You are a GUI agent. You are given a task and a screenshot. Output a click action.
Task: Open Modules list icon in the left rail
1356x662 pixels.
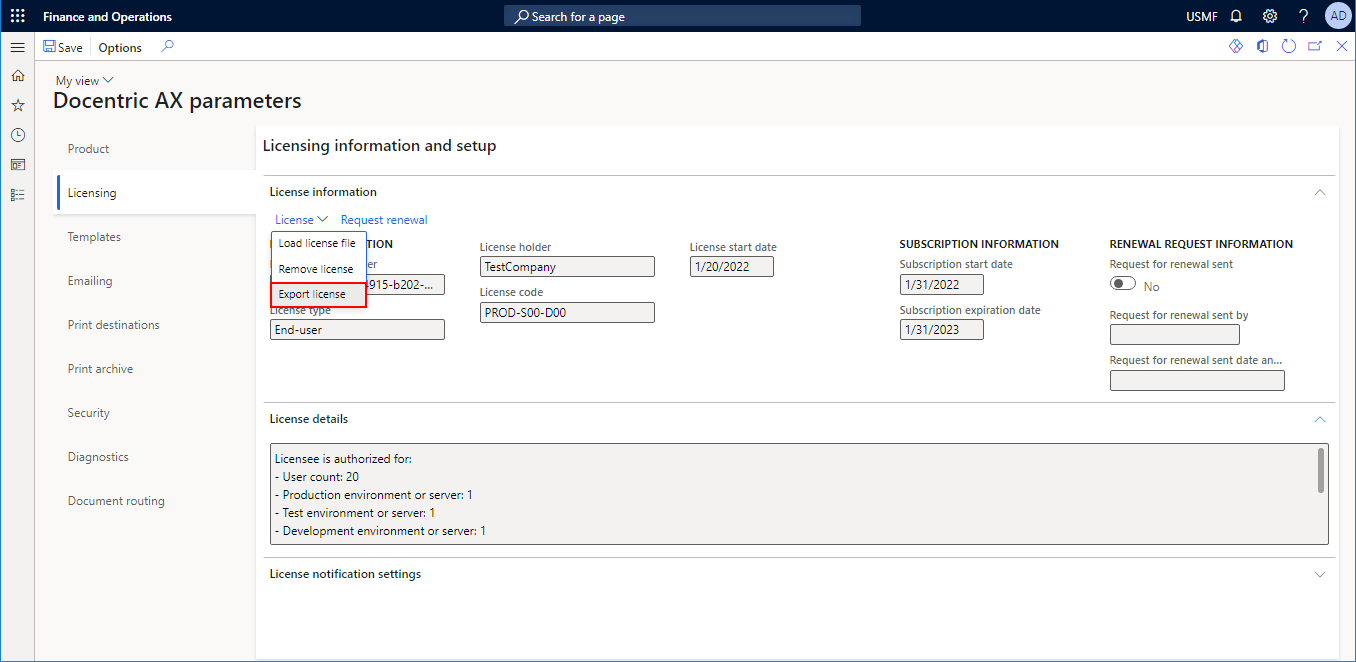[17, 195]
